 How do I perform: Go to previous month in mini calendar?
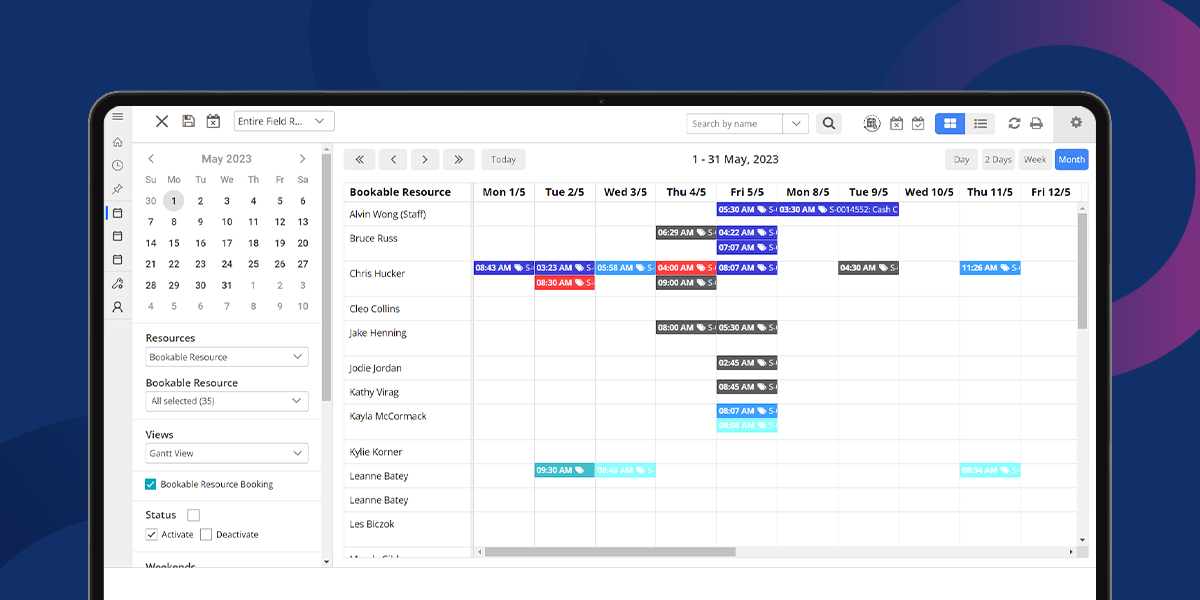click(151, 159)
